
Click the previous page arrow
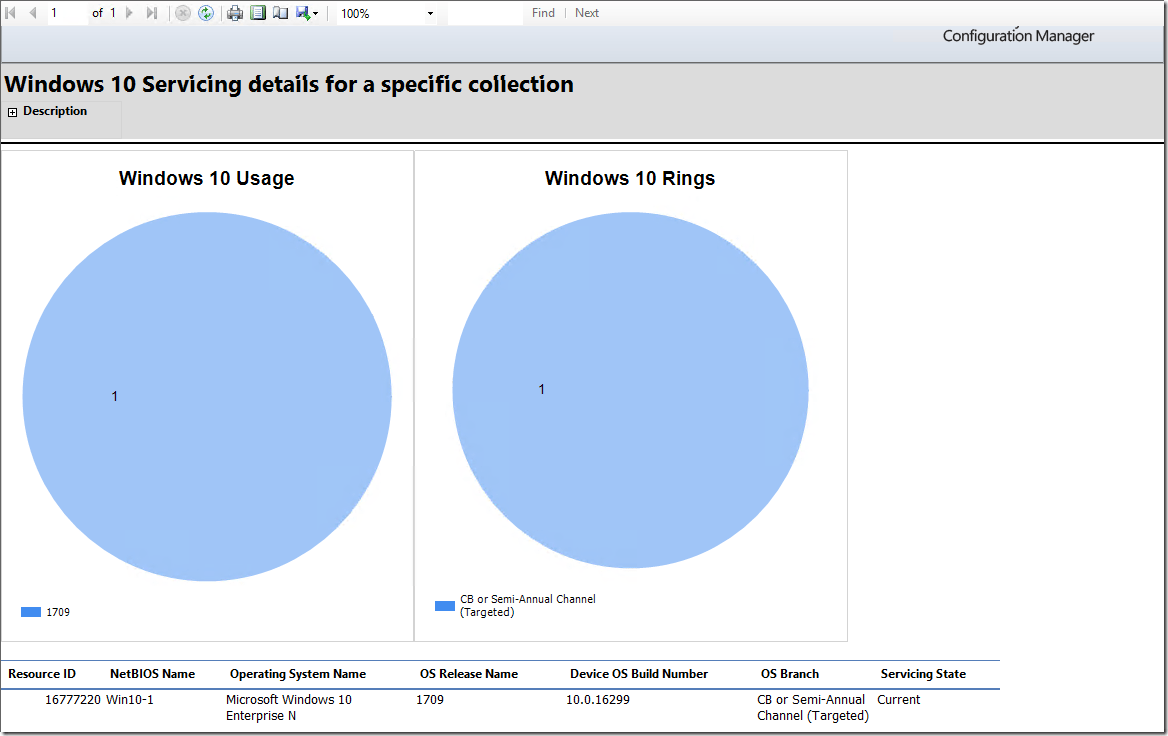[32, 13]
